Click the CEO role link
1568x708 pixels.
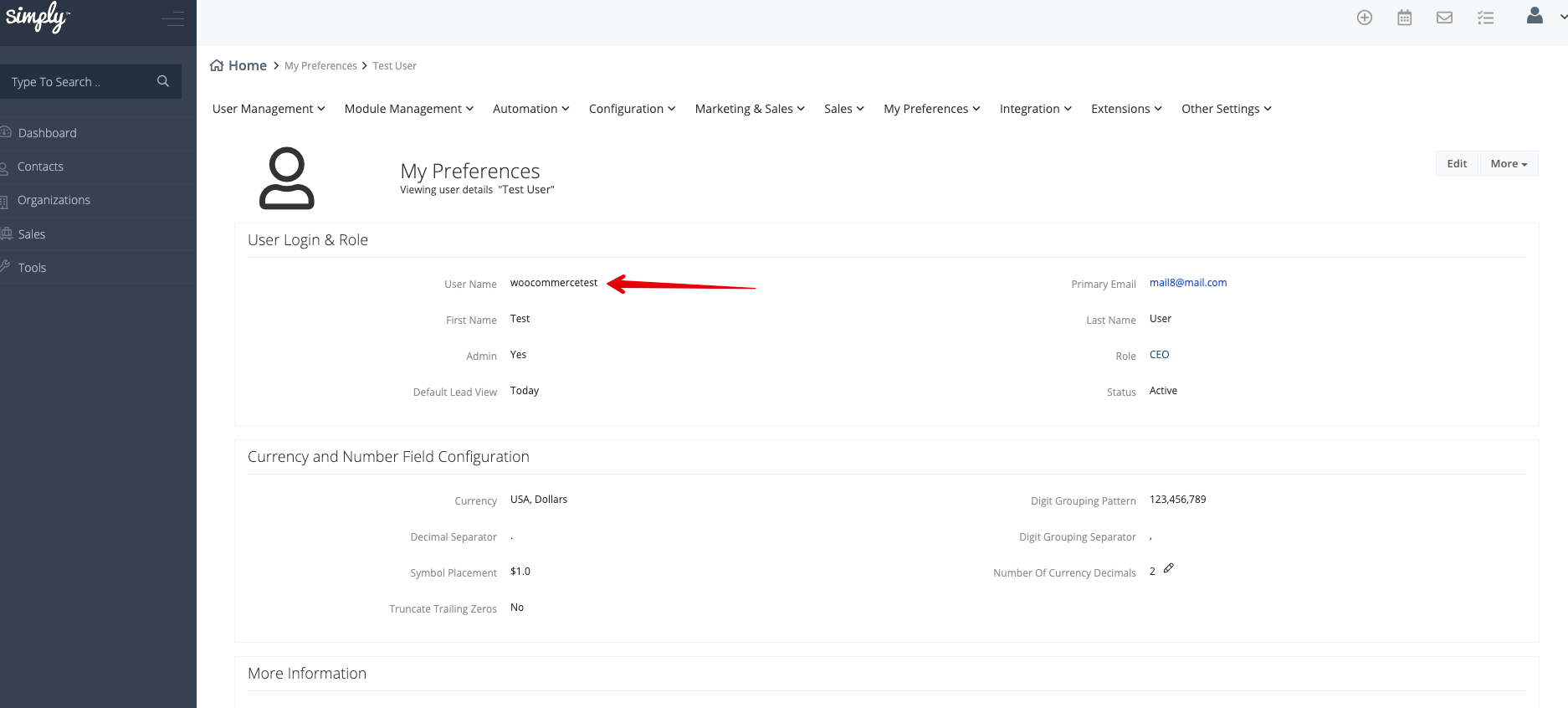[x=1159, y=355]
